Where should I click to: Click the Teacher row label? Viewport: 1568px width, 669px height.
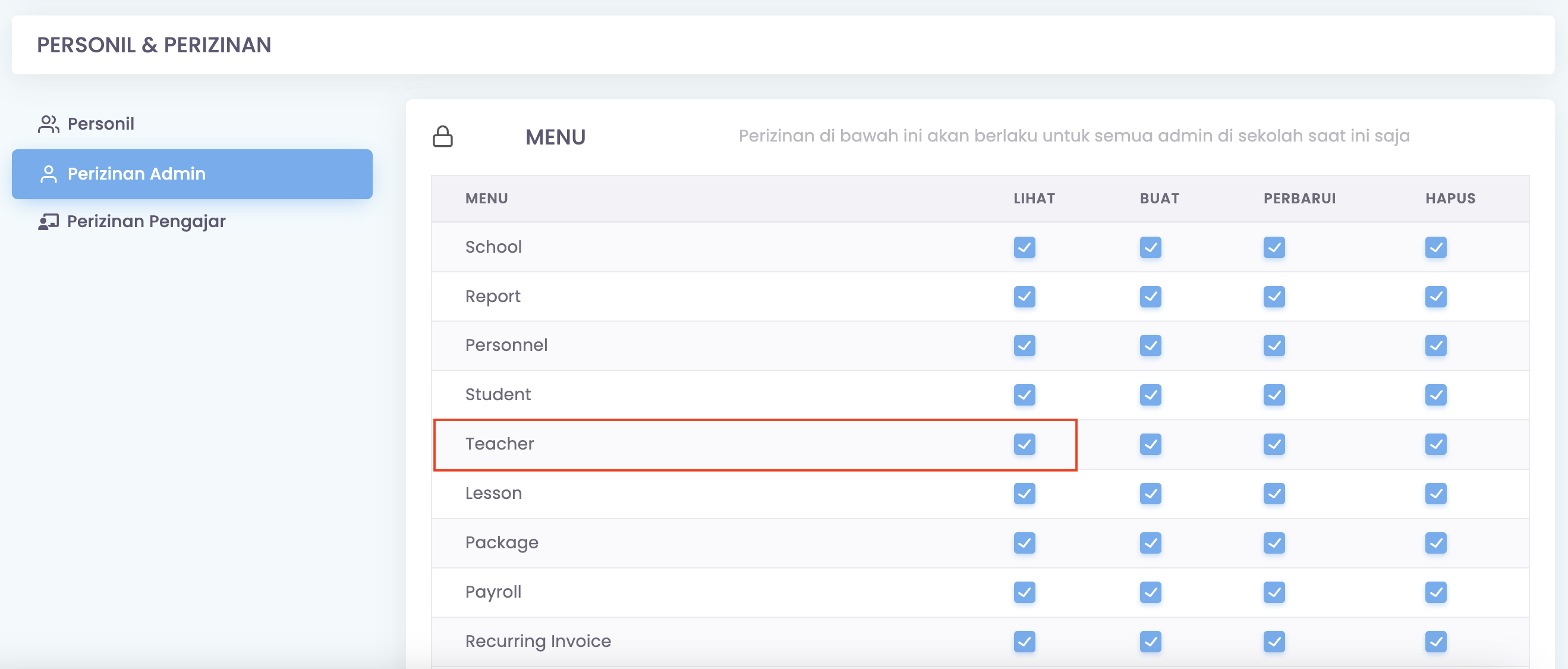499,444
